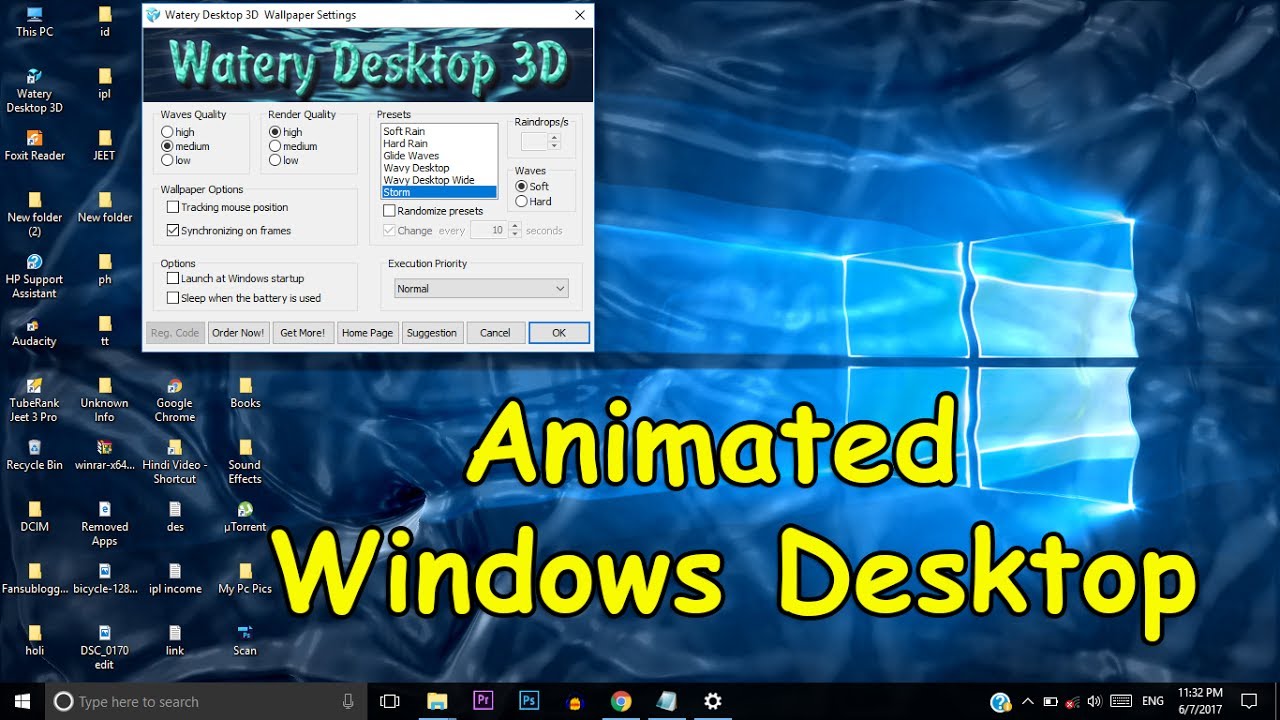Open the Settings gear in the taskbar

point(713,701)
